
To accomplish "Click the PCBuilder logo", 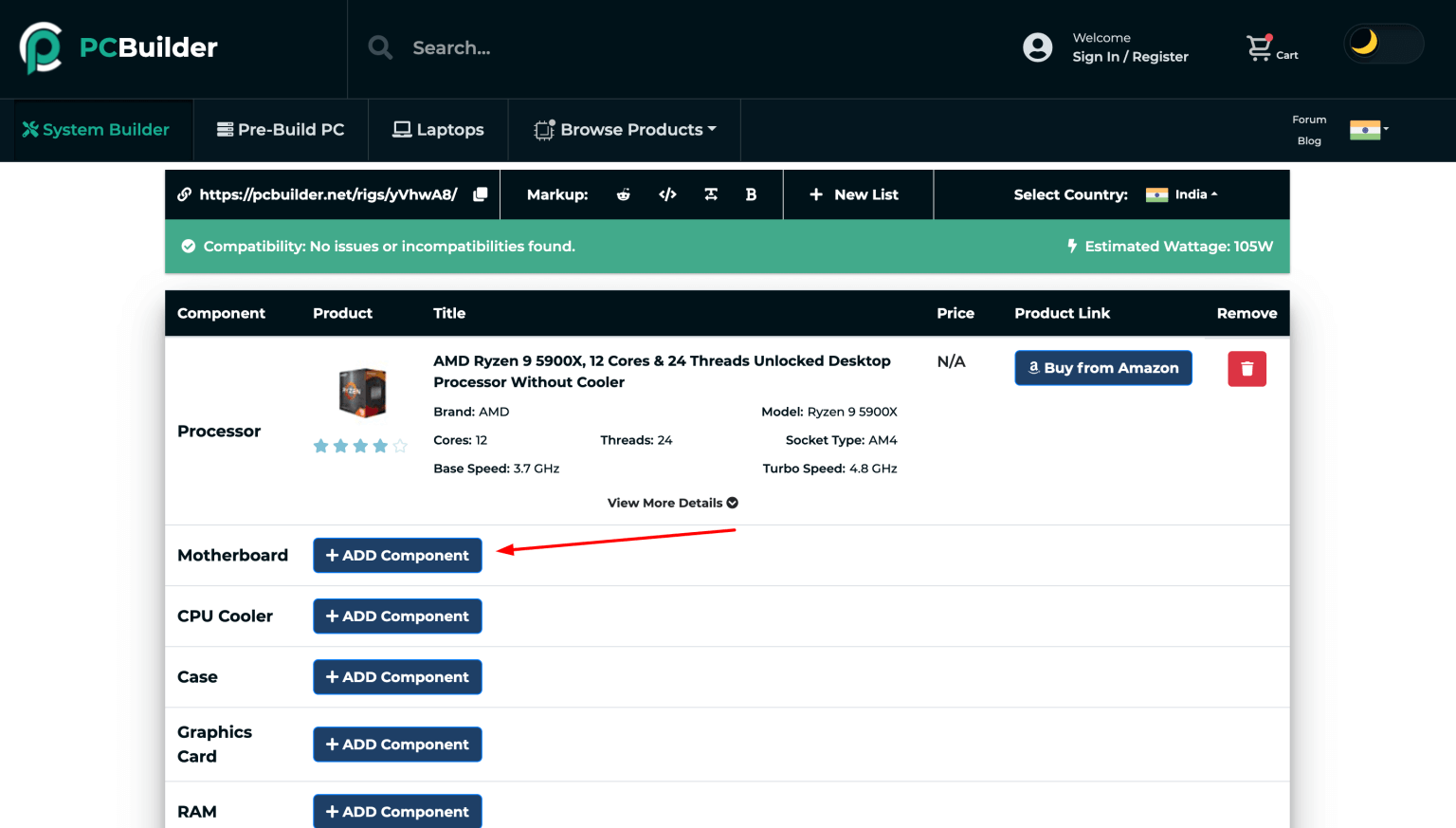I will 118,47.
